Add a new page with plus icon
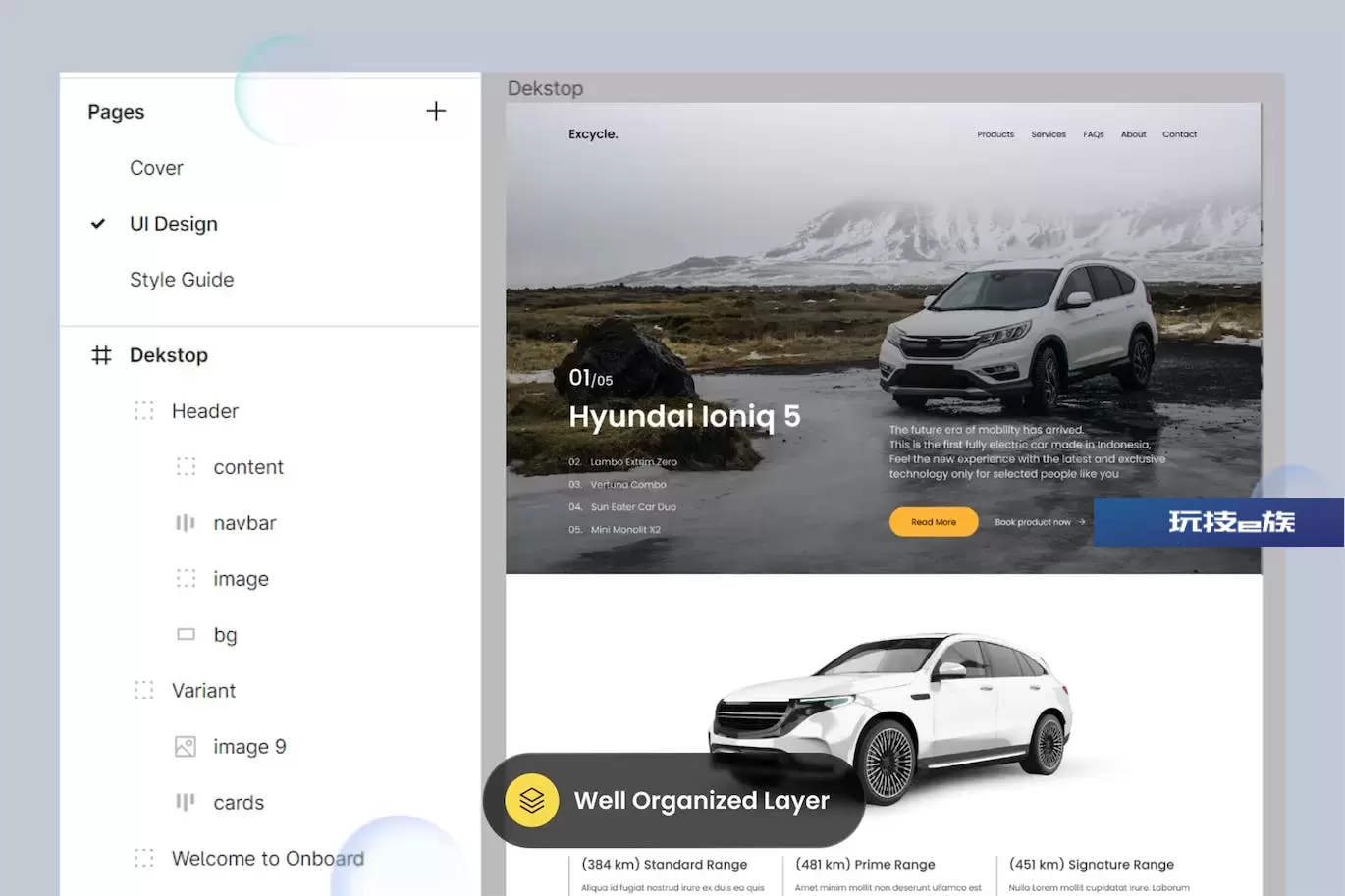Viewport: 1345px width, 896px height. [436, 111]
